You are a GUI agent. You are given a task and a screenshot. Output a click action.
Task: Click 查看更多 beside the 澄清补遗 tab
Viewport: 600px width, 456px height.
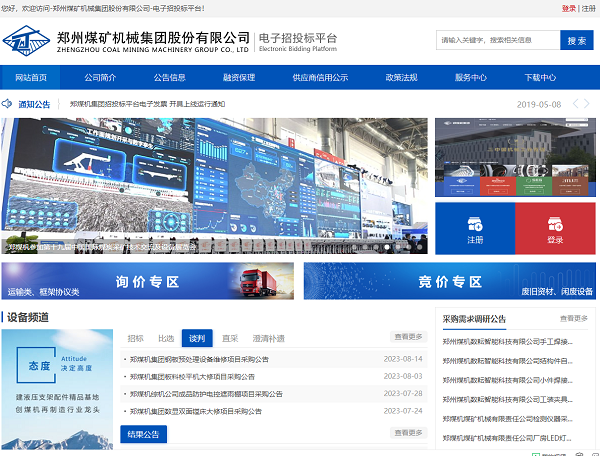point(408,337)
